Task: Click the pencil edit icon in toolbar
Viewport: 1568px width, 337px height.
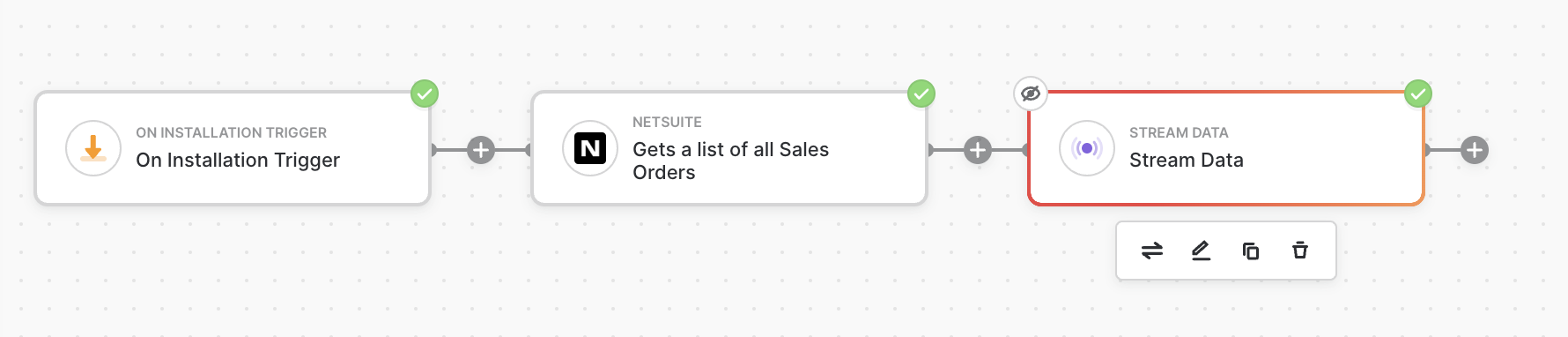Action: coord(1201,251)
